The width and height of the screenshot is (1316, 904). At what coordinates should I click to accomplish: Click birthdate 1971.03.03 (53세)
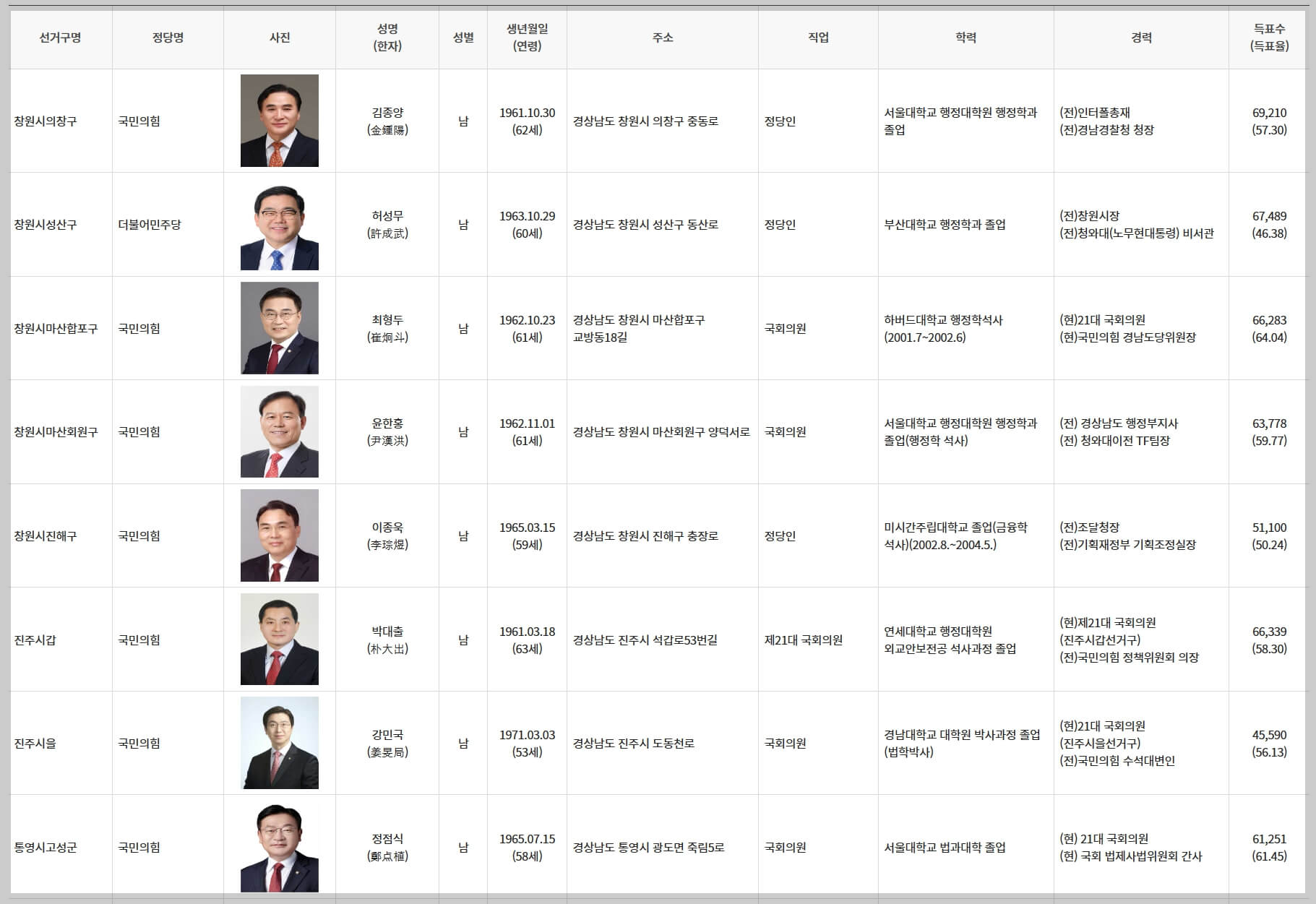point(528,744)
